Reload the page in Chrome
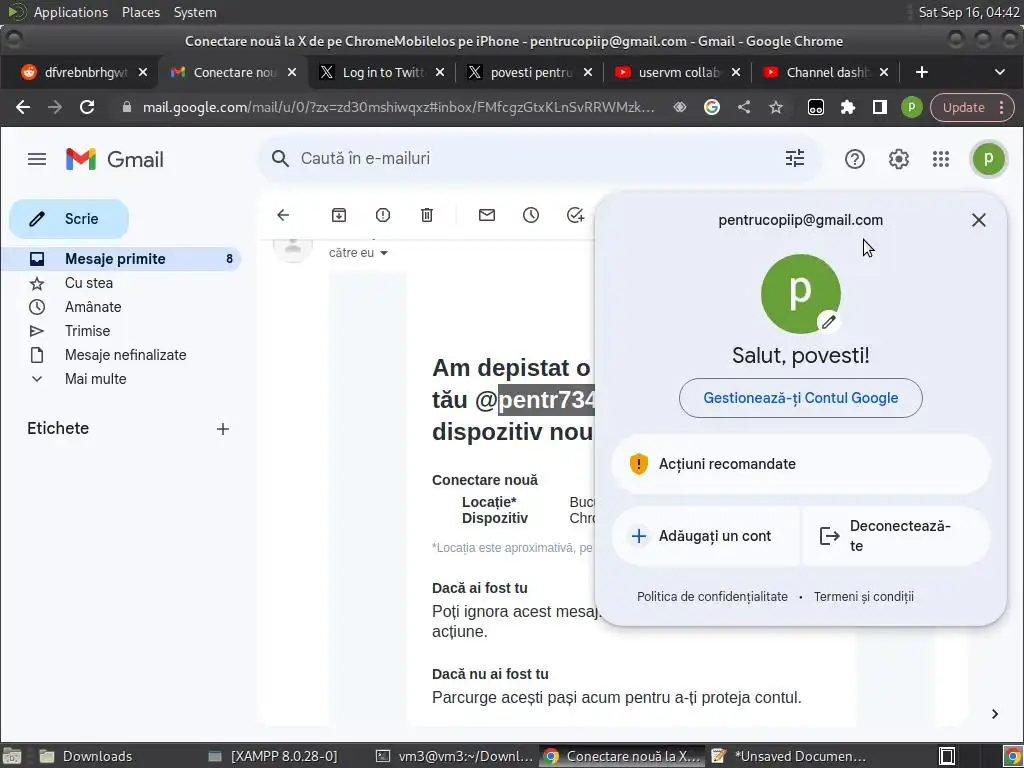The image size is (1024, 768). [87, 107]
